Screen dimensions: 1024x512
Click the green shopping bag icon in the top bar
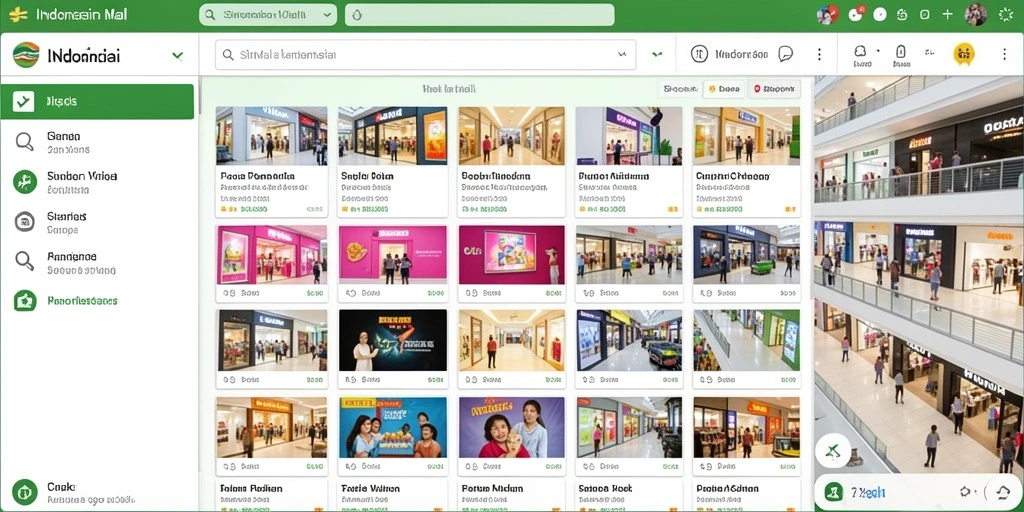pos(903,14)
